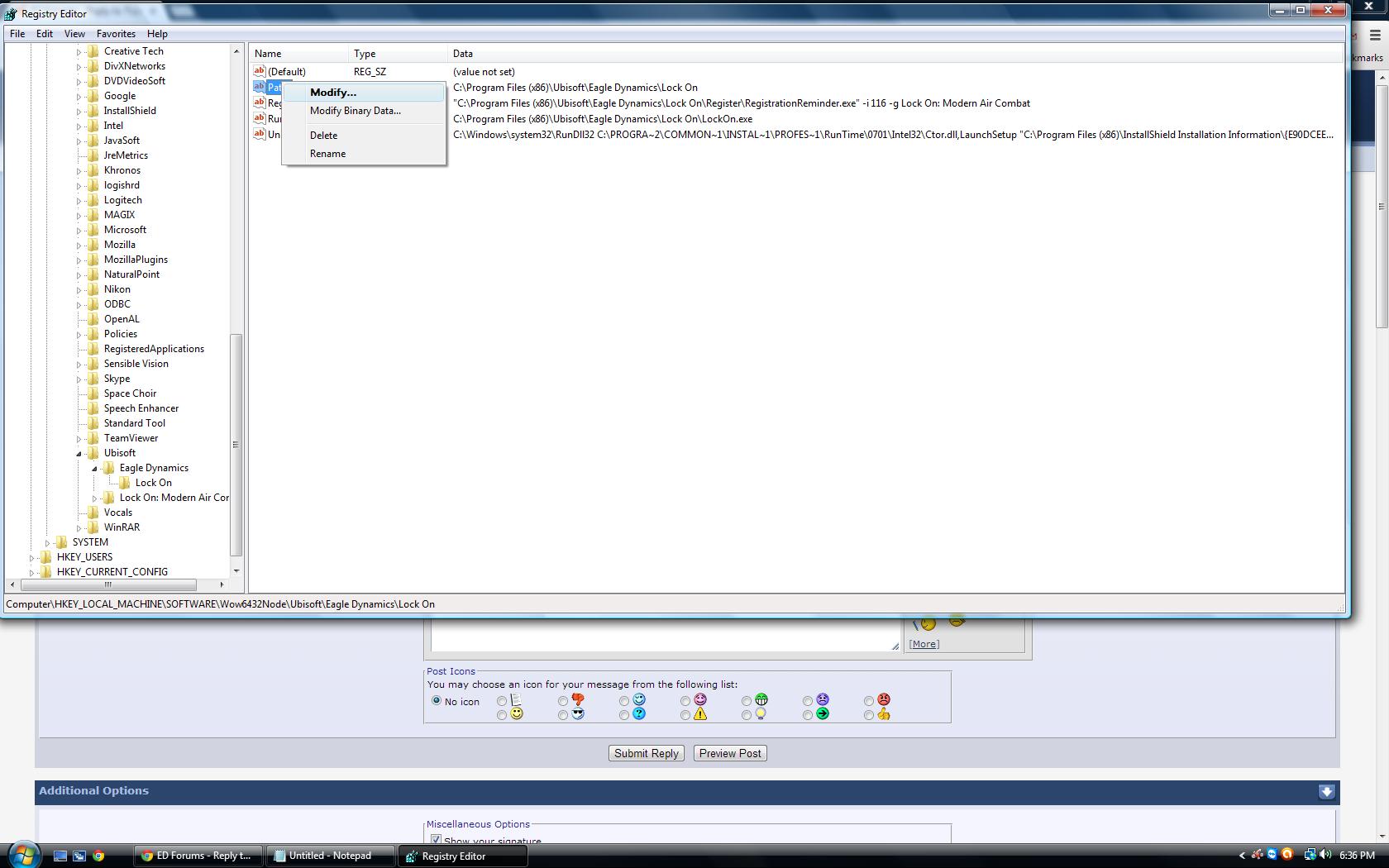Choose Rename from the context menu
Image resolution: width=1389 pixels, height=868 pixels.
(364, 154)
